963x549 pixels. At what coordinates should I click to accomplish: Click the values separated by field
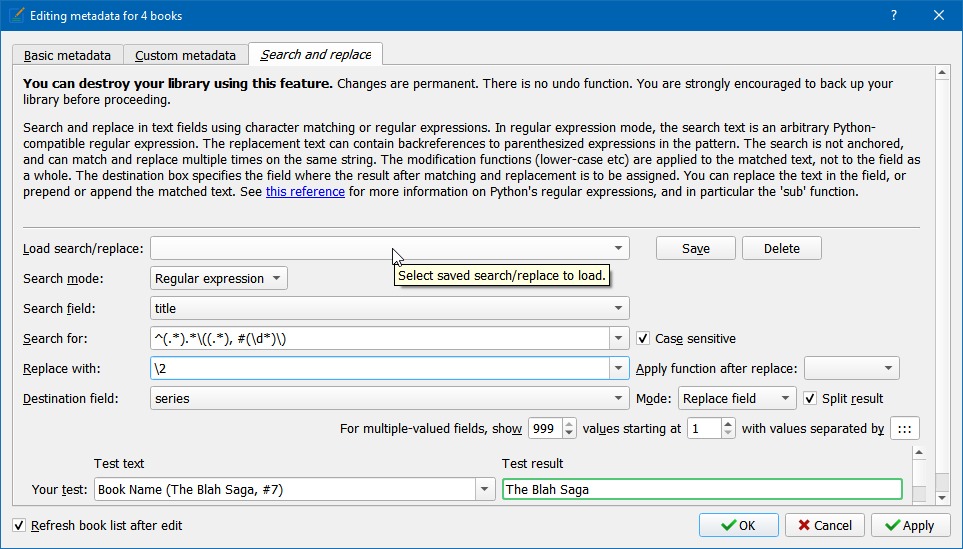pyautogui.click(x=904, y=429)
